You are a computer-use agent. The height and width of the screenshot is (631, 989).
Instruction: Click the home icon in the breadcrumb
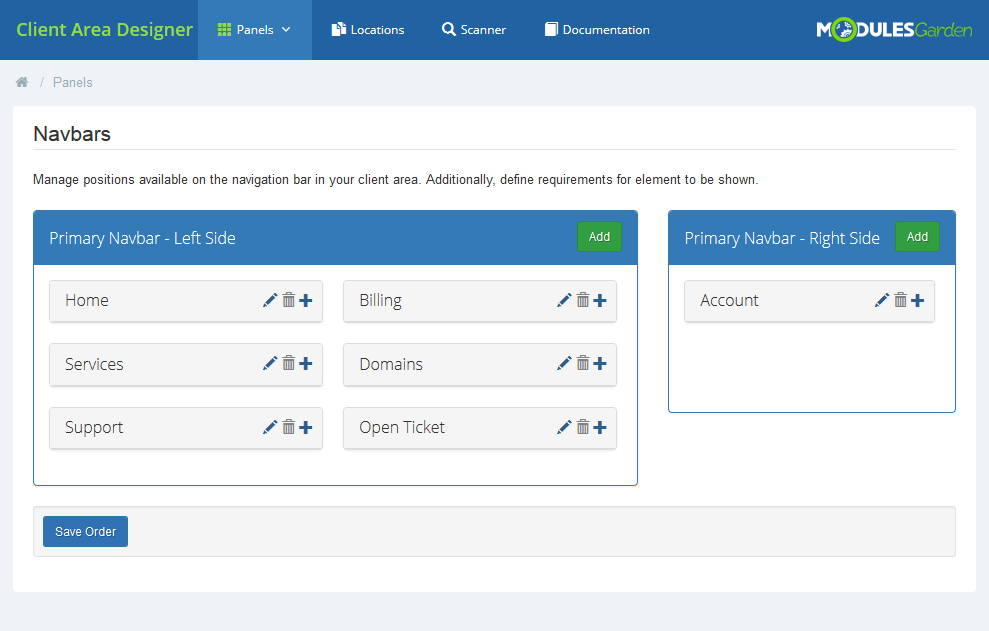coord(22,82)
